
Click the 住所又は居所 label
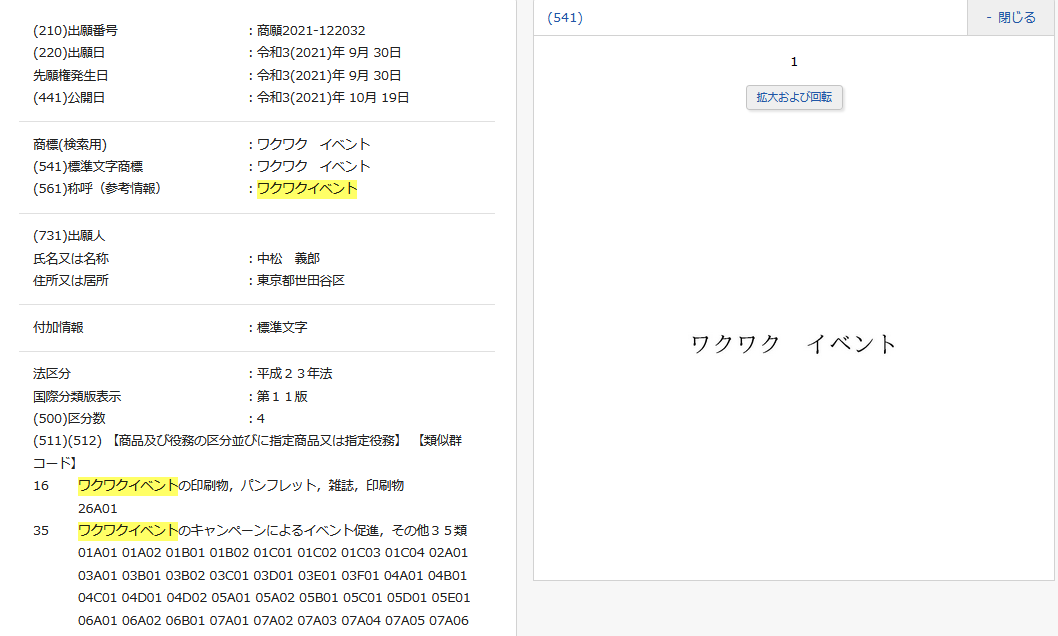pos(71,281)
